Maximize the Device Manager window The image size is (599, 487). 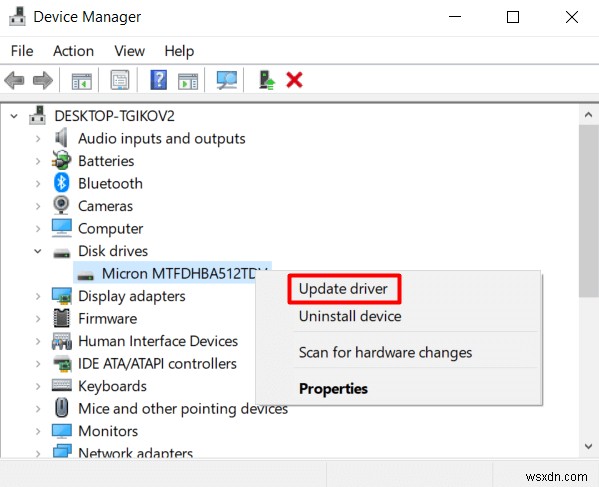pos(513,17)
